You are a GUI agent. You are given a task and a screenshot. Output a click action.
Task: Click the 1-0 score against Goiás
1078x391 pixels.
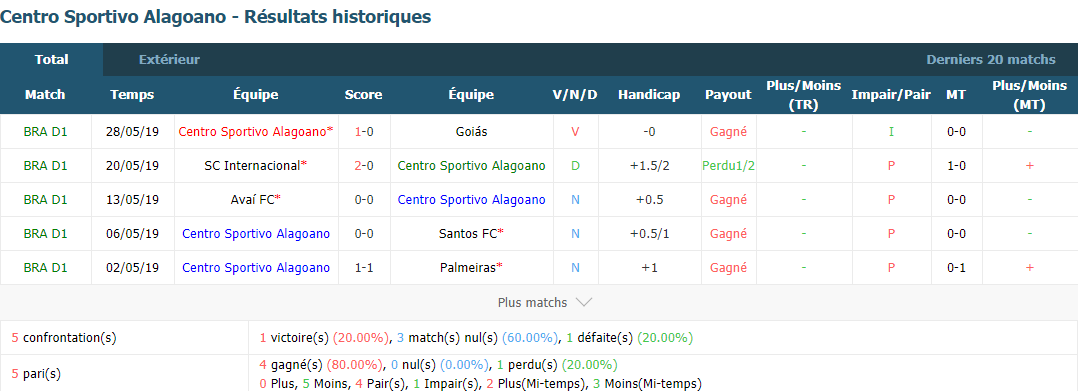(x=364, y=131)
